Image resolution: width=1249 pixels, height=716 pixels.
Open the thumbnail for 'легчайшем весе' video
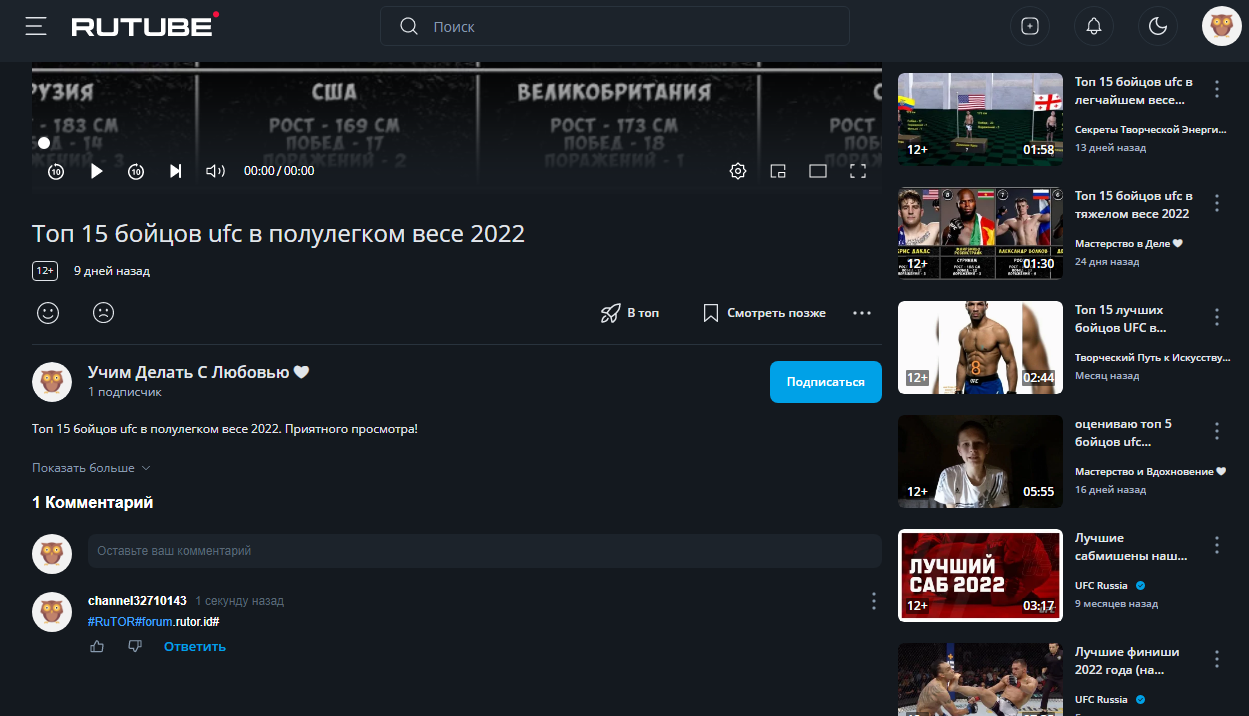[x=980, y=119]
